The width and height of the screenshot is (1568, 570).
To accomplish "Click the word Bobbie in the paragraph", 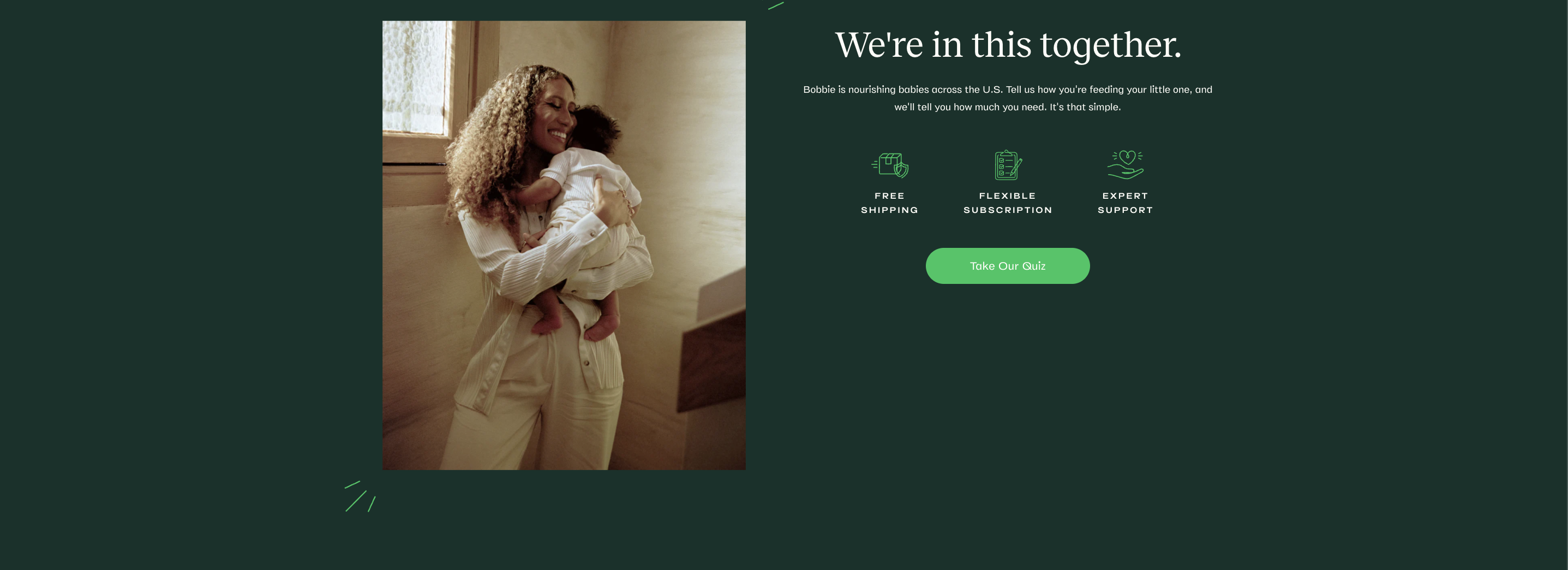I will coord(819,90).
